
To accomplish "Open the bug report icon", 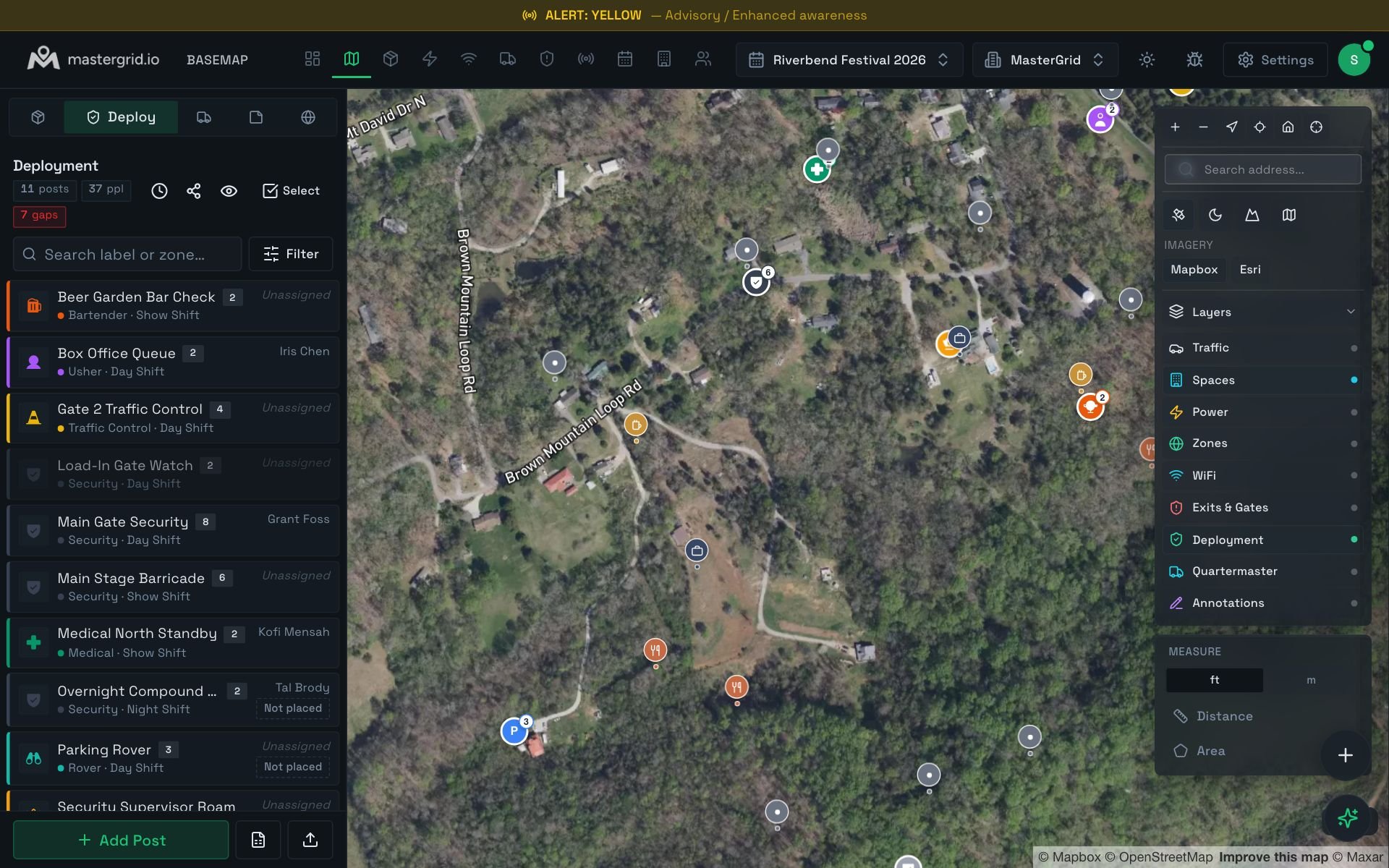I will [x=1194, y=59].
